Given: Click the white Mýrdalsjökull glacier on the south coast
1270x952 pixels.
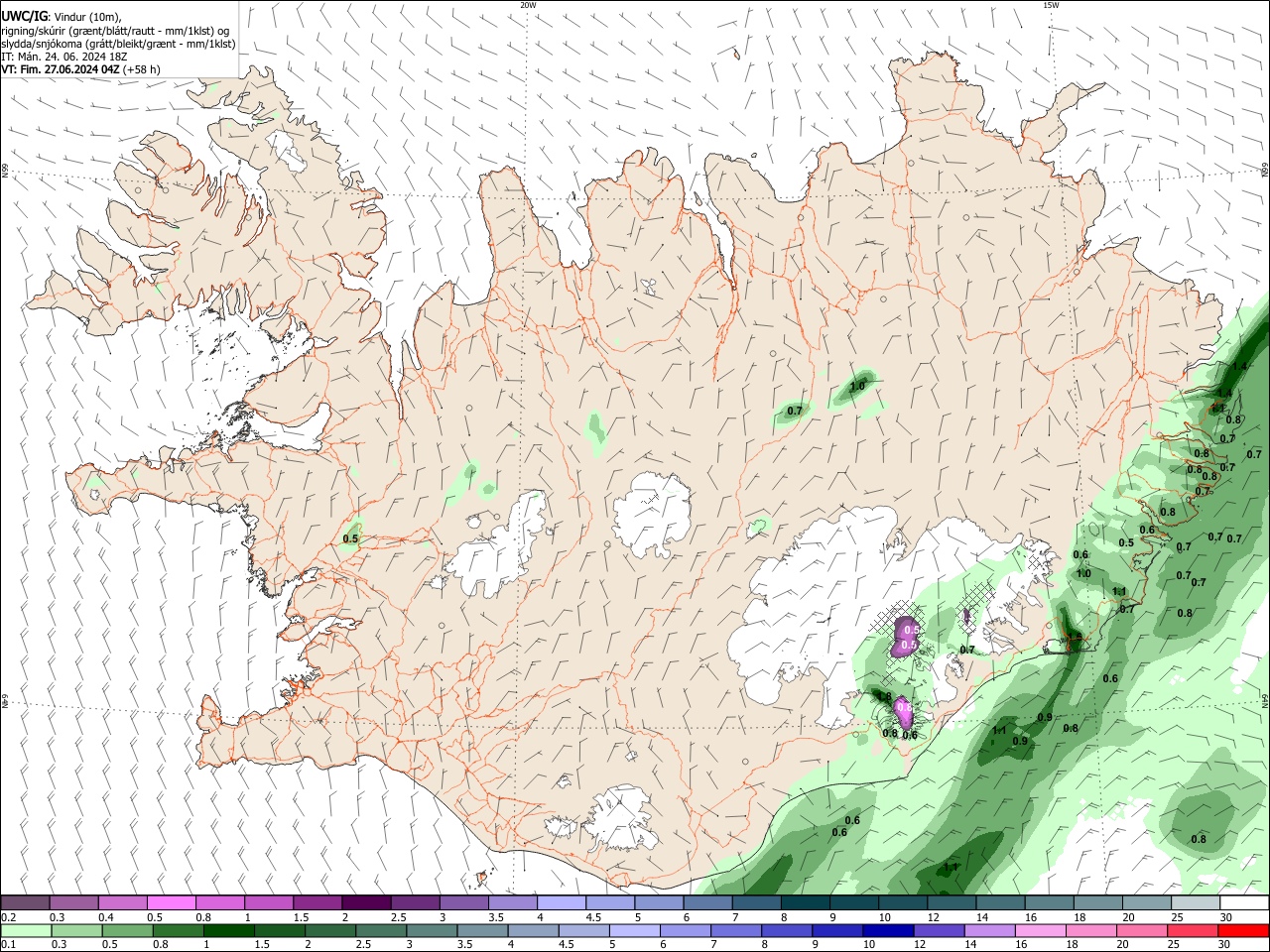Looking at the screenshot, I should click(x=620, y=819).
